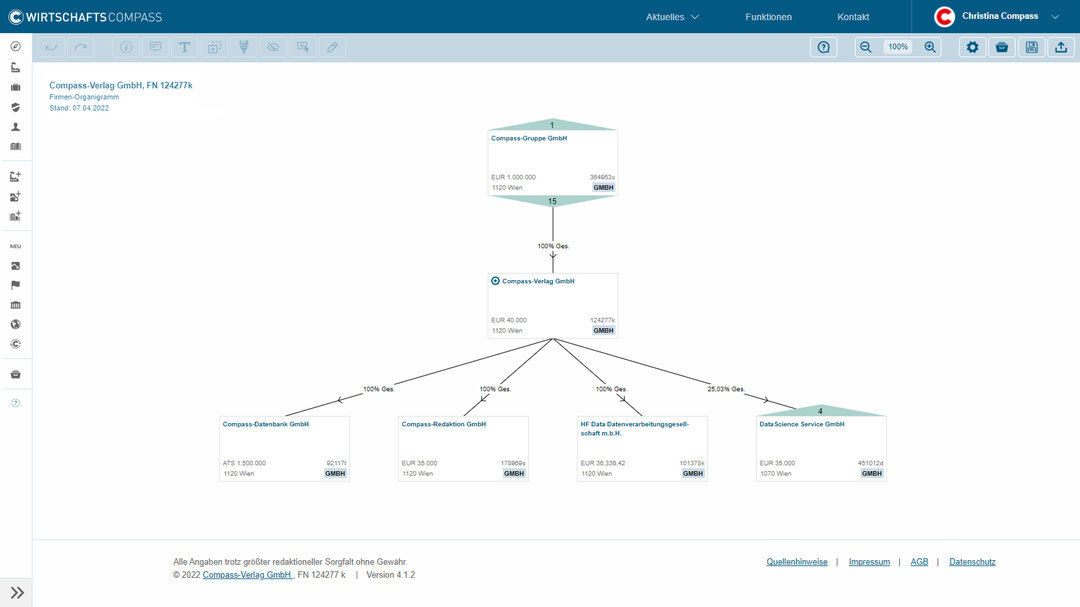The width and height of the screenshot is (1080, 607).
Task: Click the redo arrow in the toolbar
Action: (81, 47)
